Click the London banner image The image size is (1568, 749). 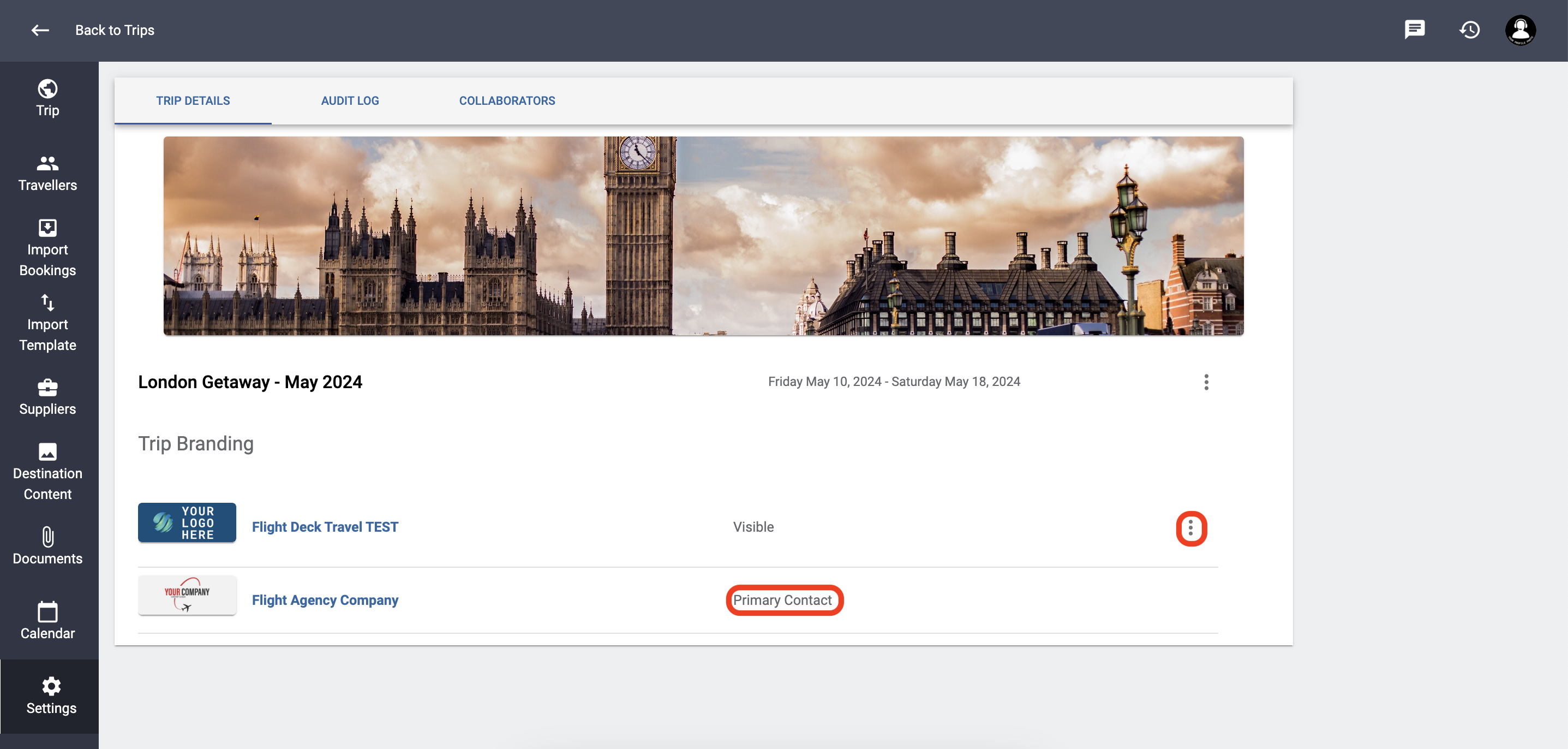point(703,236)
